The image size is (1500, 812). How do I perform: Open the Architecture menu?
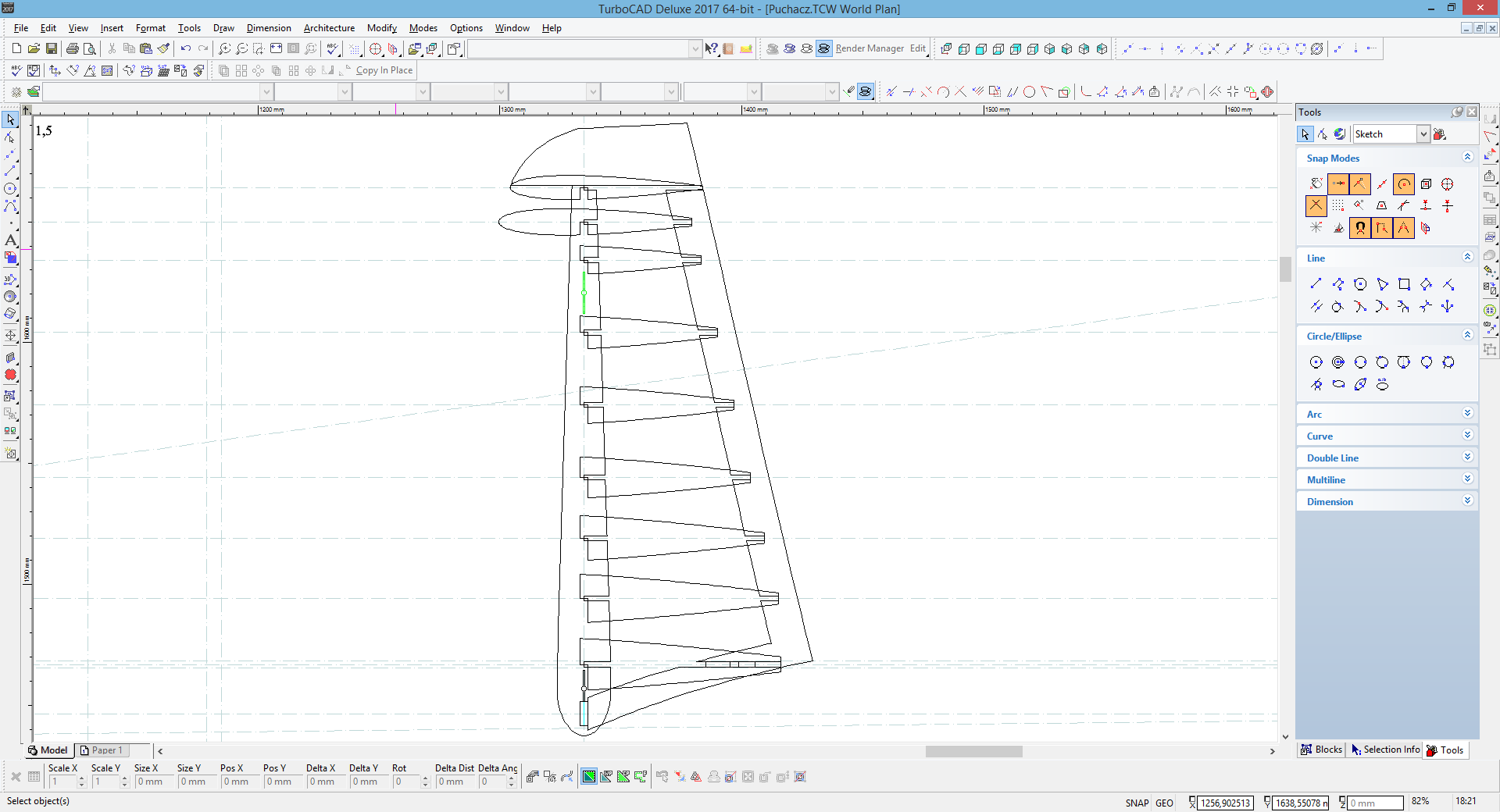(329, 28)
